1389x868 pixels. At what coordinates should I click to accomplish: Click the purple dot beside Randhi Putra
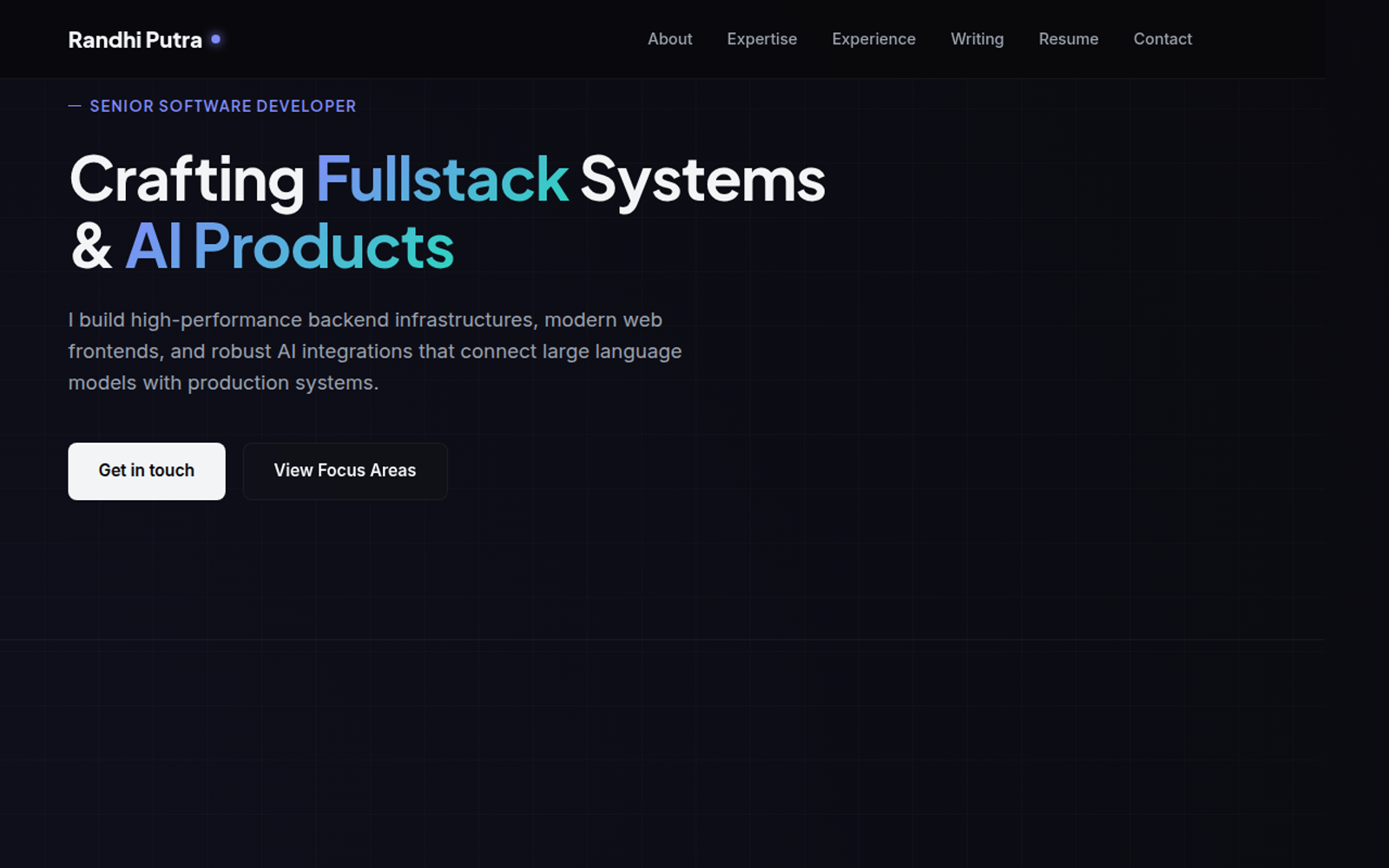[215, 39]
